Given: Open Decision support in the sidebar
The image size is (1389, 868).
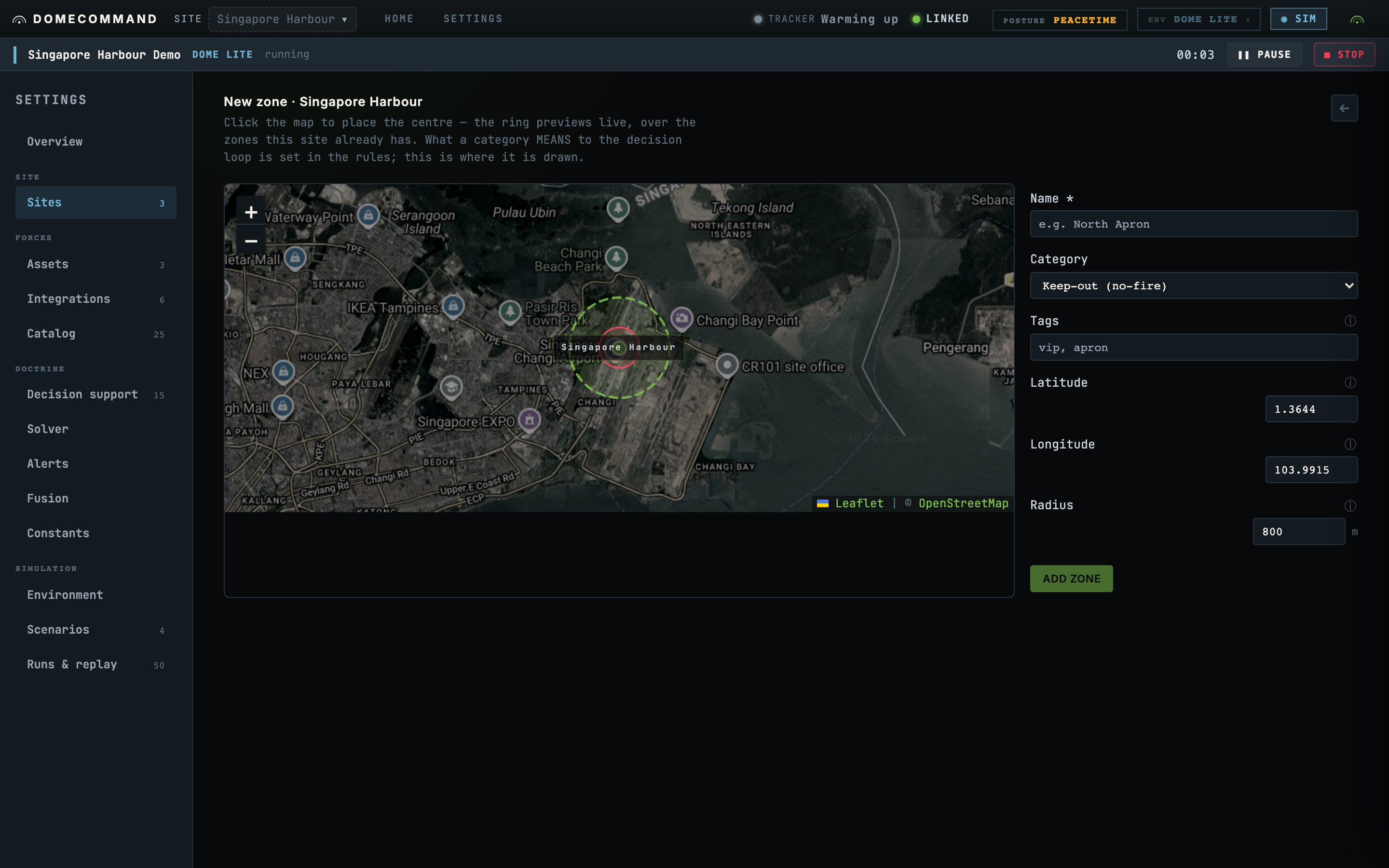Looking at the screenshot, I should point(96,394).
